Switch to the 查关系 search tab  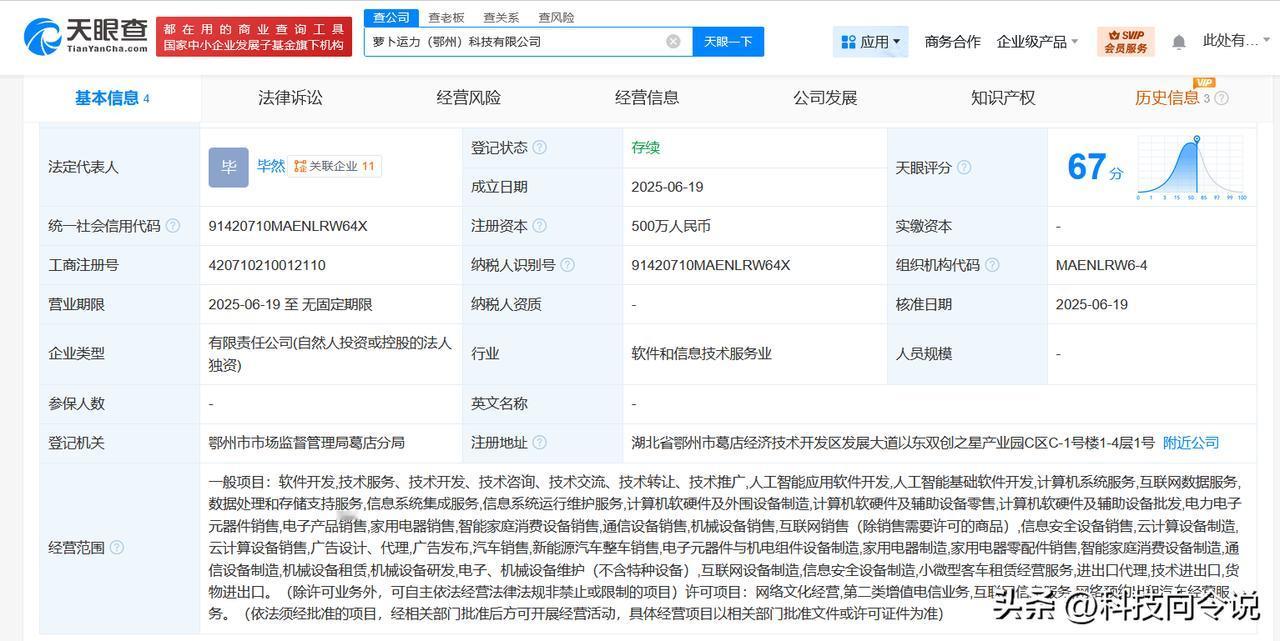(x=501, y=17)
